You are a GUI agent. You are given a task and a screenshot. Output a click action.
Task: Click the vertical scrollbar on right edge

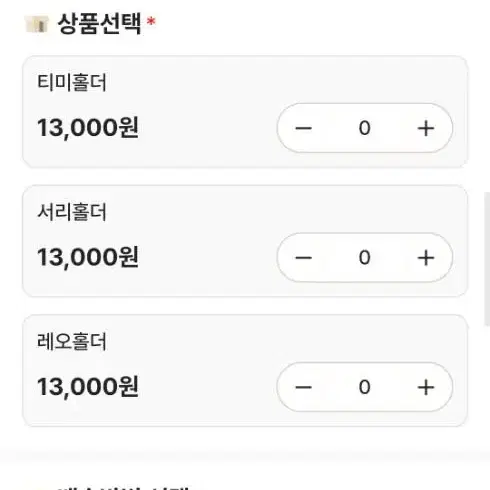[x=487, y=259]
